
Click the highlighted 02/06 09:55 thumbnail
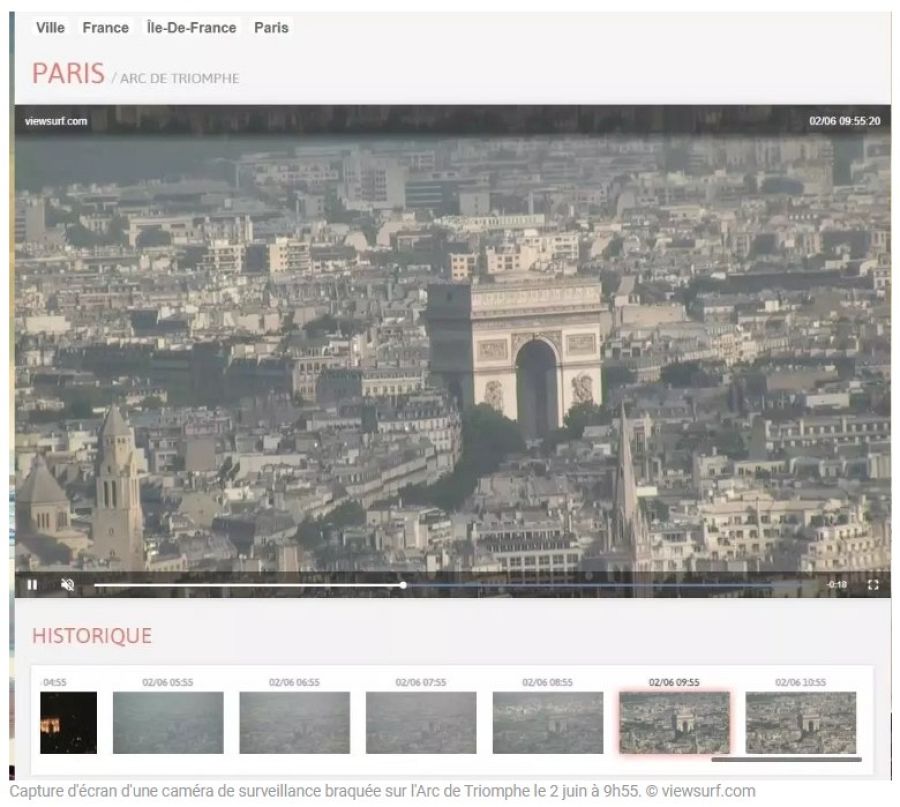674,718
